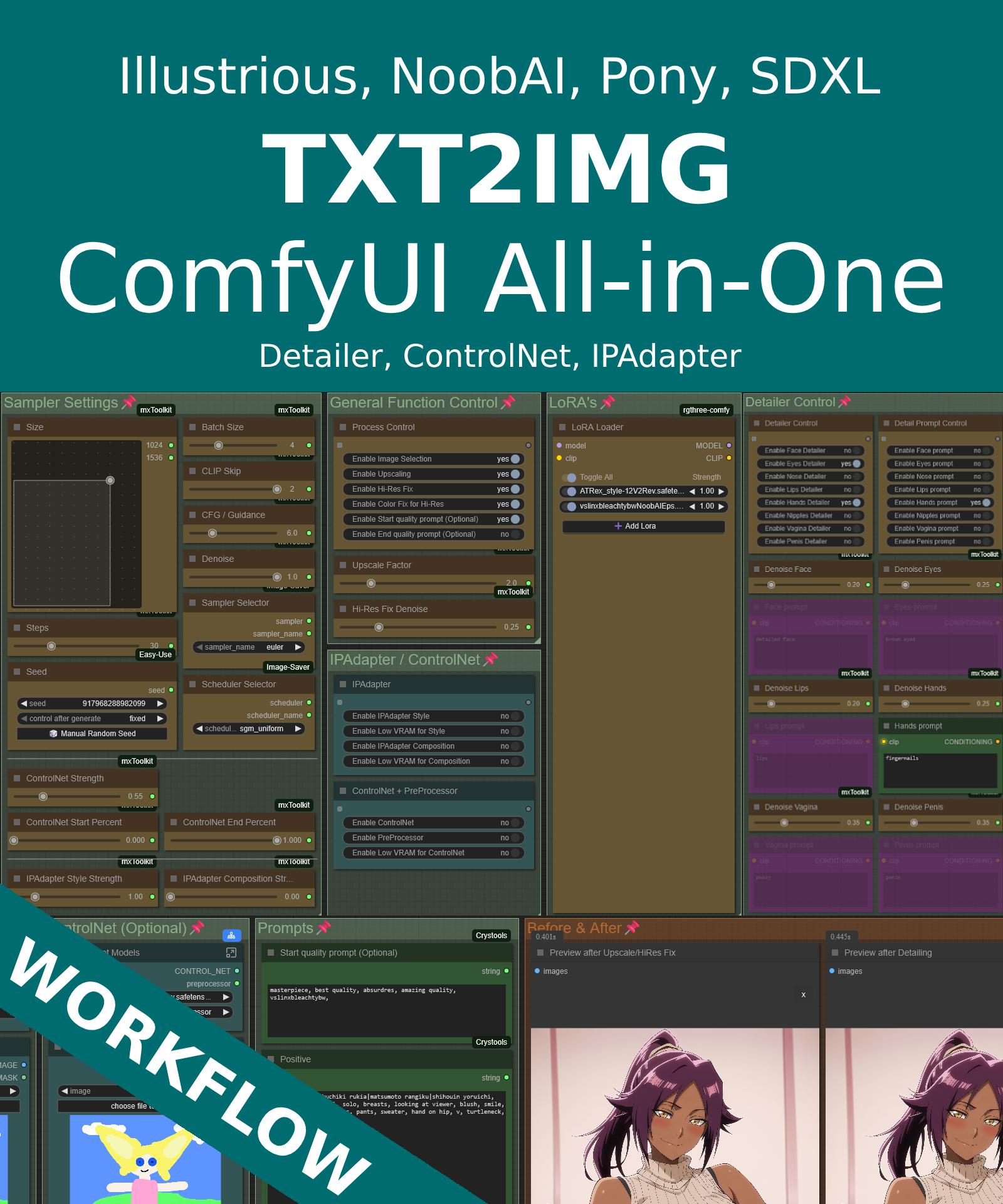Collapse the Hands prompt node via title dot

pyautogui.click(x=886, y=726)
